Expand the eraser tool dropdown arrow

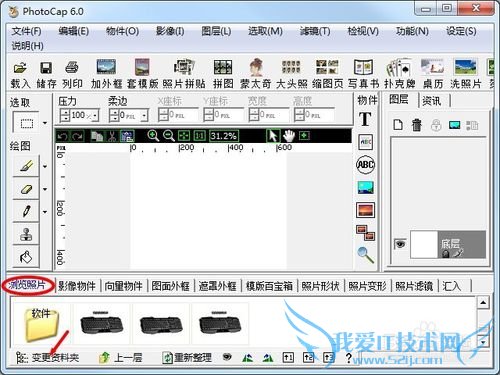45,189
